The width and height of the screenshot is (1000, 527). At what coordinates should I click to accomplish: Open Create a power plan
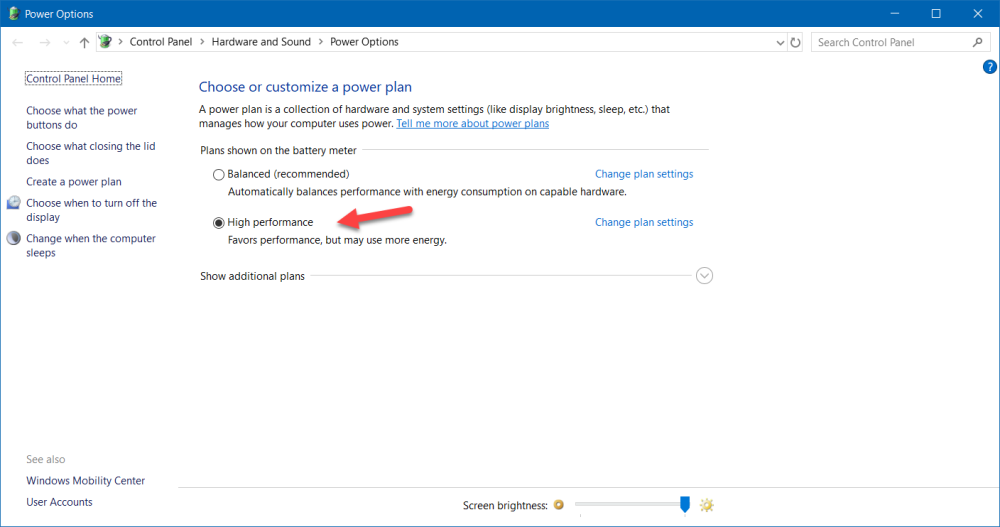[x=74, y=182]
